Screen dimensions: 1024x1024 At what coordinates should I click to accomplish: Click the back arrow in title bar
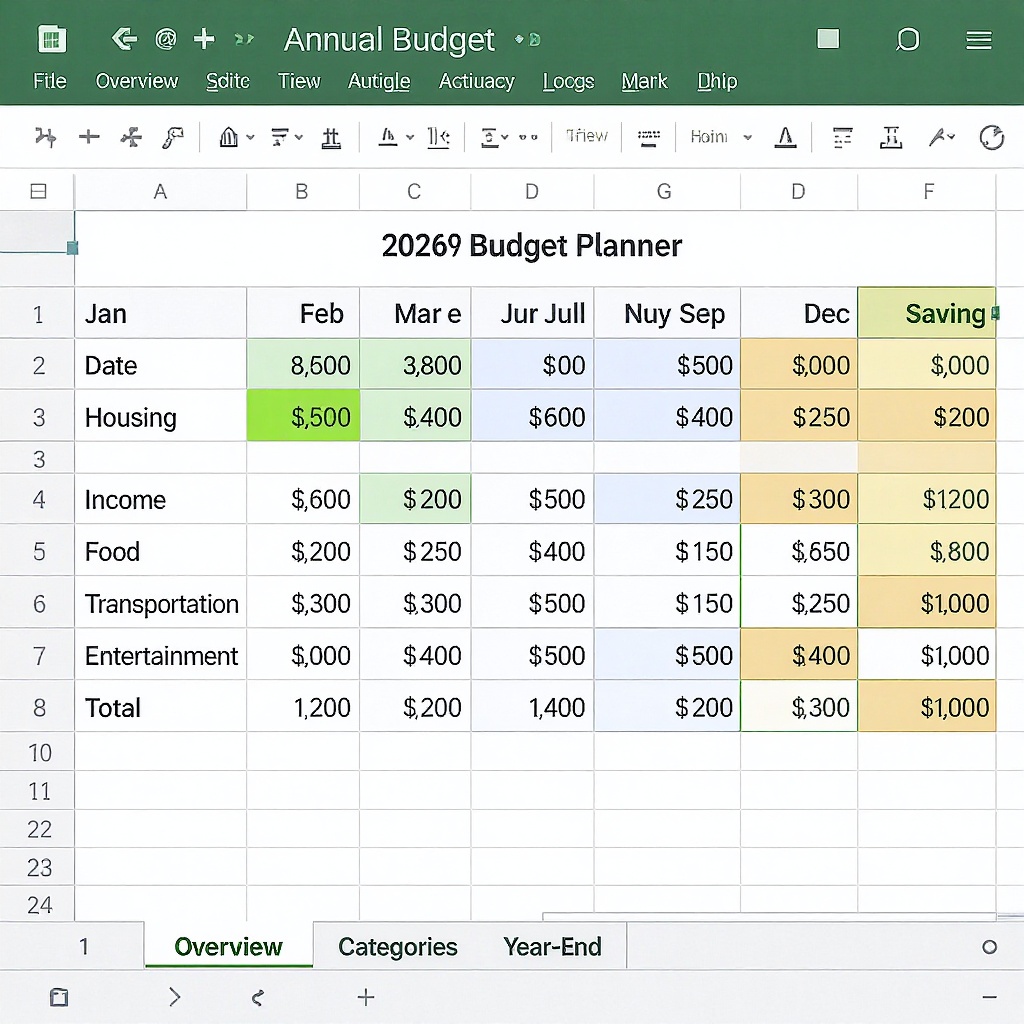tap(124, 39)
